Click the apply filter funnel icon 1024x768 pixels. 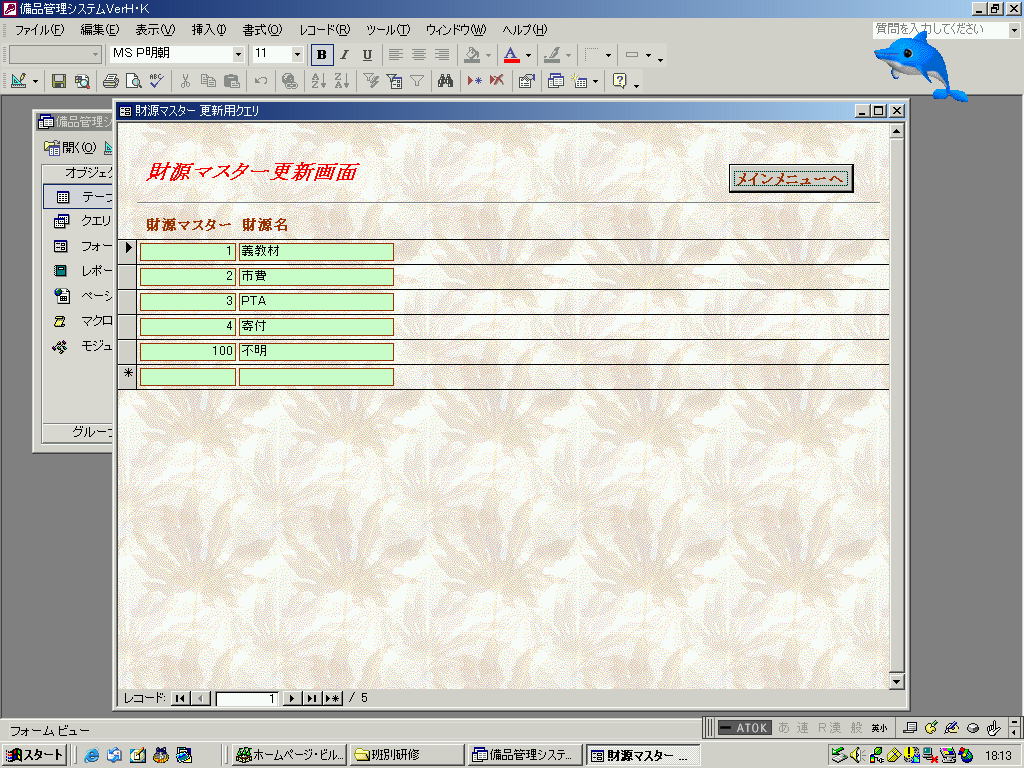click(x=417, y=81)
